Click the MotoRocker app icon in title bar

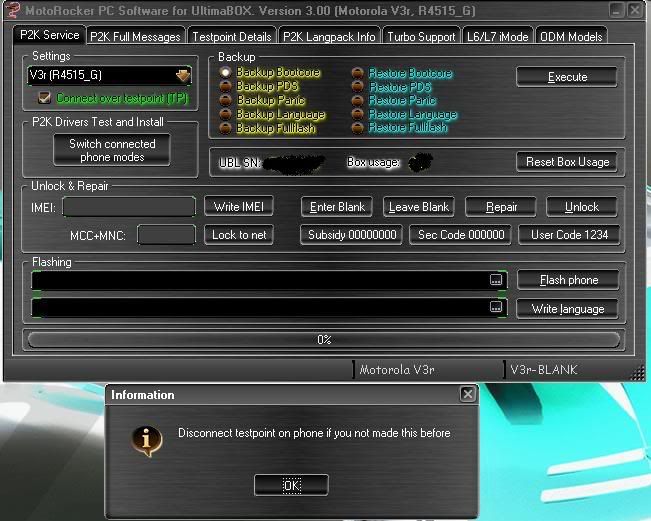12,9
